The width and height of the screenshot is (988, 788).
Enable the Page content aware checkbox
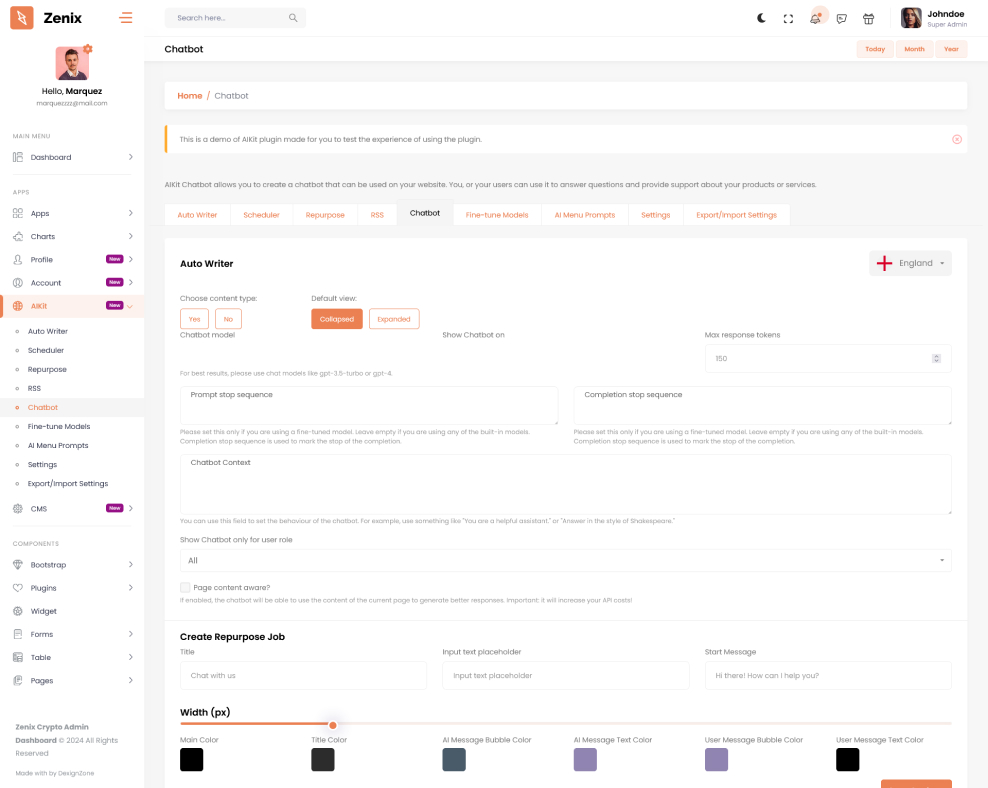pyautogui.click(x=185, y=588)
